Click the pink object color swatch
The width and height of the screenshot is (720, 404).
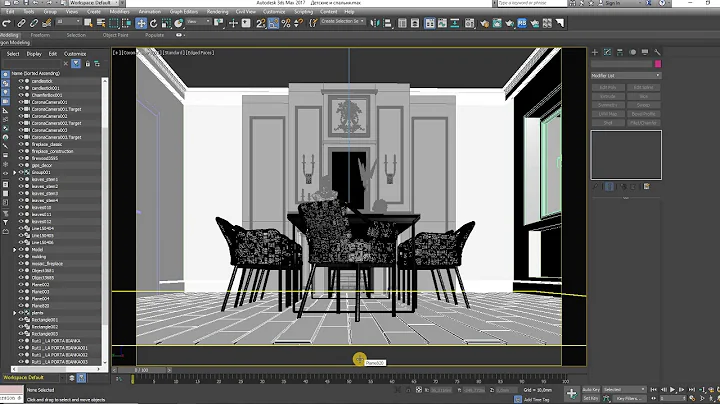tap(658, 64)
